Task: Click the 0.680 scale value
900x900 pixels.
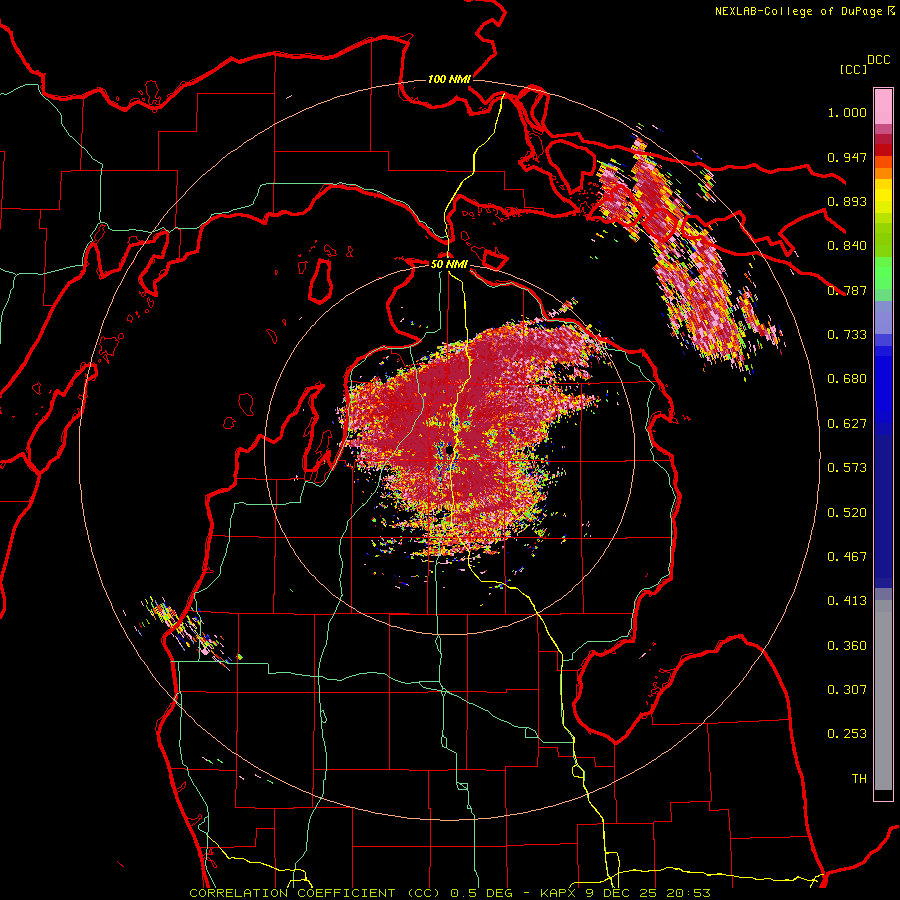Action: [x=847, y=379]
